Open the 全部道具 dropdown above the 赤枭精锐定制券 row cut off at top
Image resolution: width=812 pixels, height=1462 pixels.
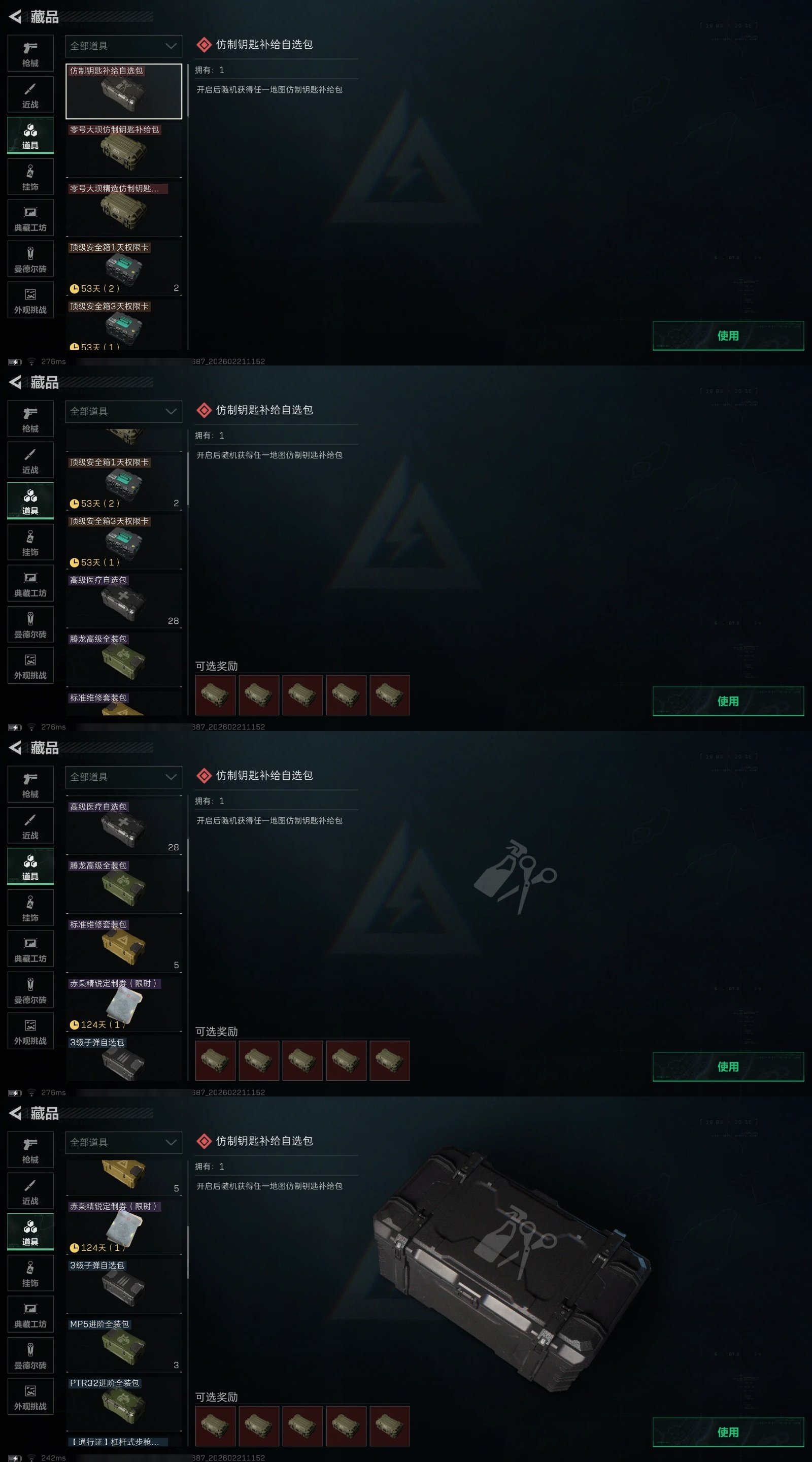point(124,1143)
